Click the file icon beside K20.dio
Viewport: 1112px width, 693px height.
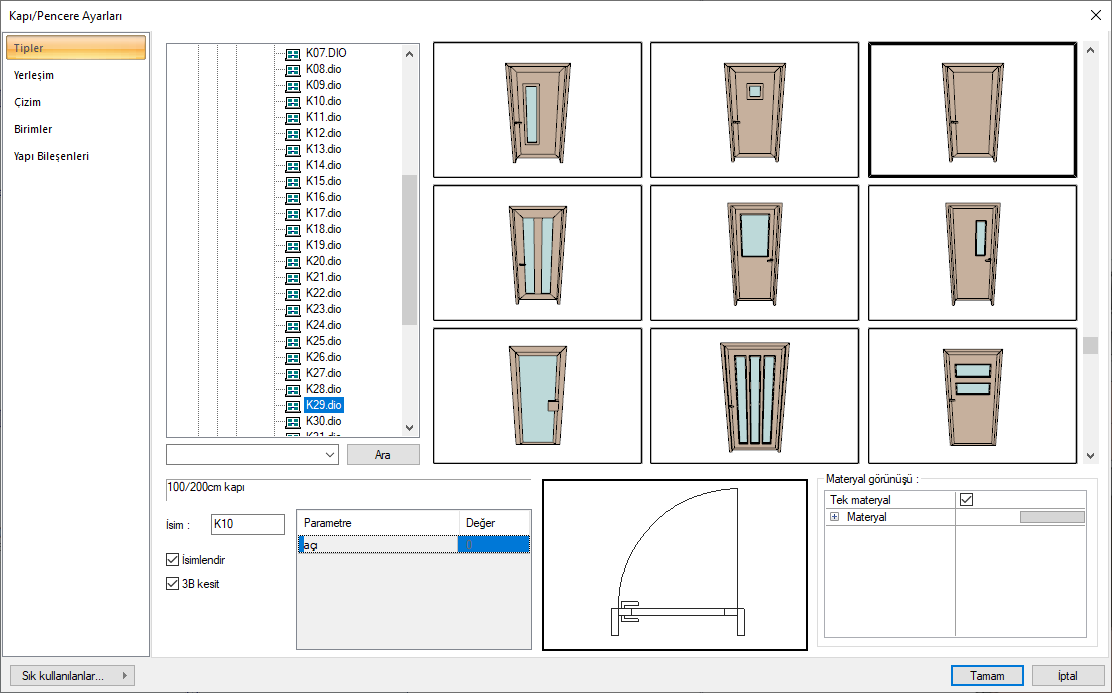click(292, 261)
